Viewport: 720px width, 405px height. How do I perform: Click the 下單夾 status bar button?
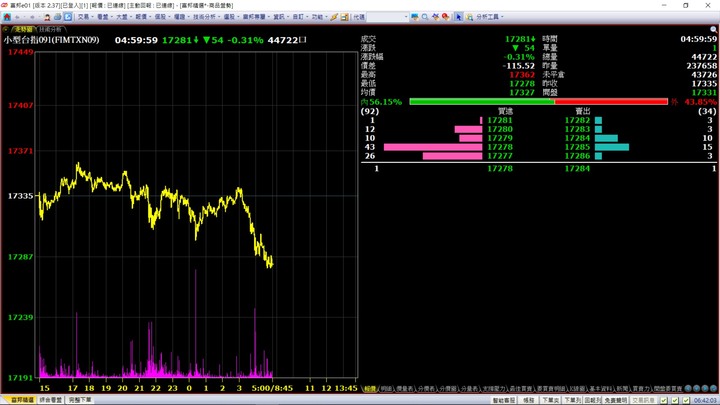click(550, 400)
